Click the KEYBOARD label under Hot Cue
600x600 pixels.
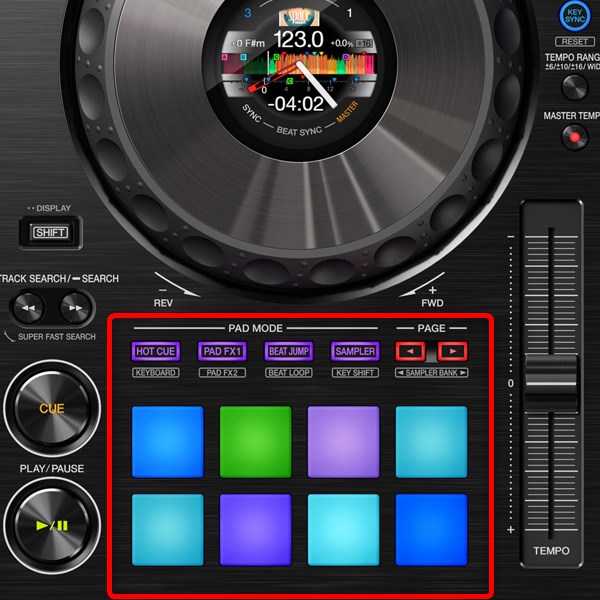pos(156,372)
